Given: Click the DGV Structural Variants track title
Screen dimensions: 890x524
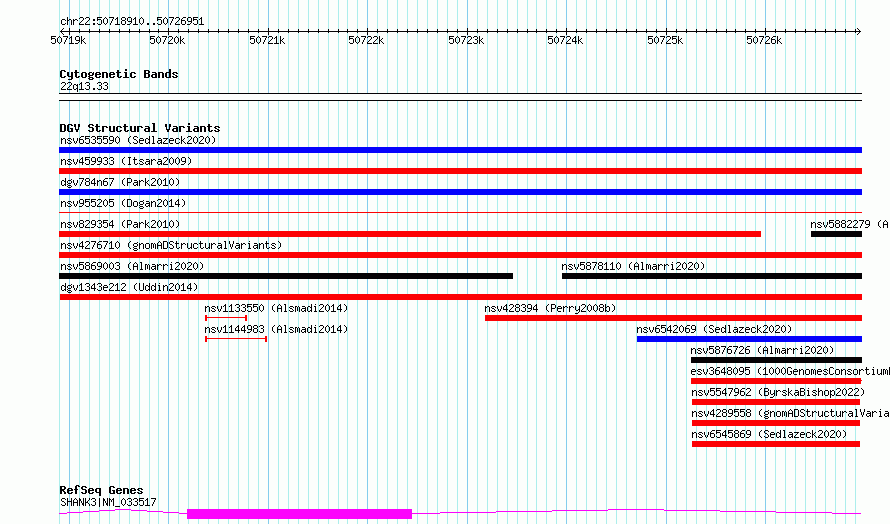Looking at the screenshot, I should point(140,128).
